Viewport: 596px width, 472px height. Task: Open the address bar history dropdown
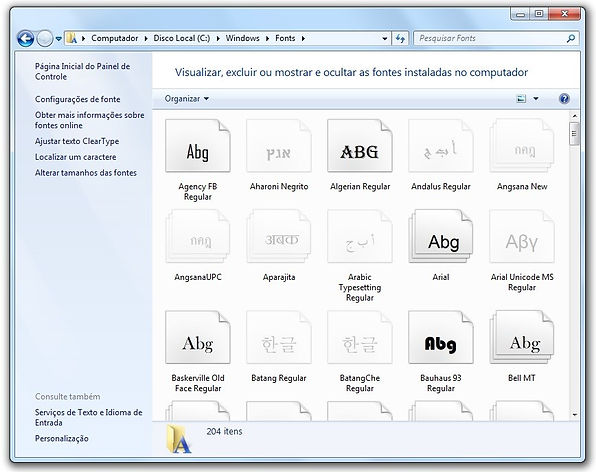pos(385,38)
